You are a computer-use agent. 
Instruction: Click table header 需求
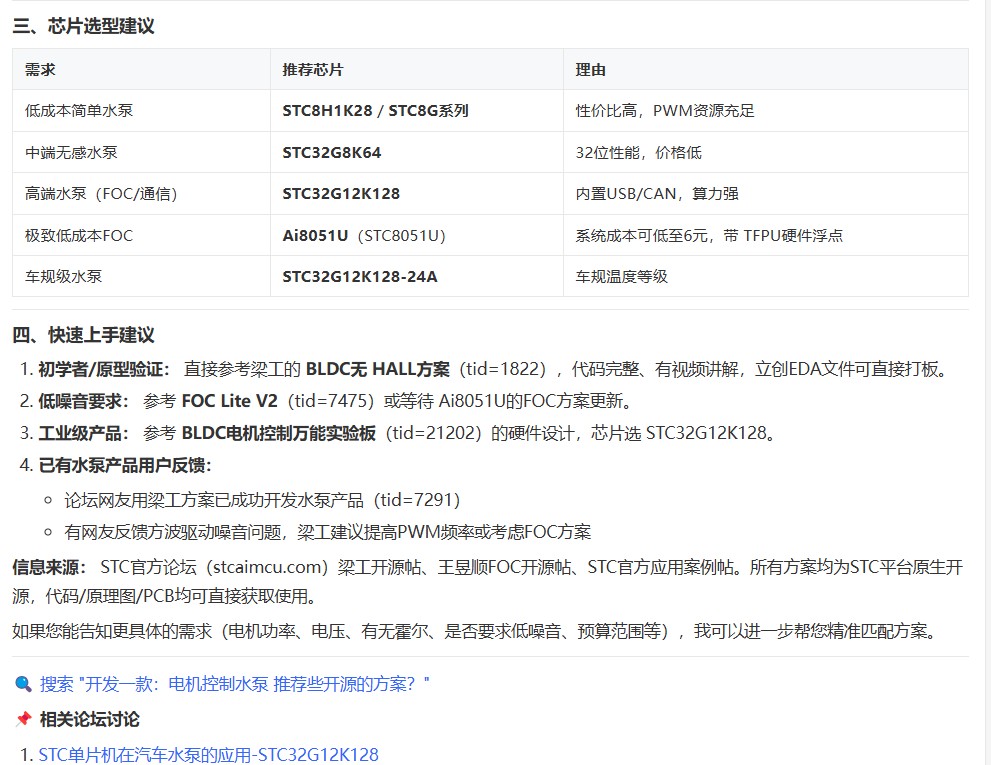[x=142, y=70]
